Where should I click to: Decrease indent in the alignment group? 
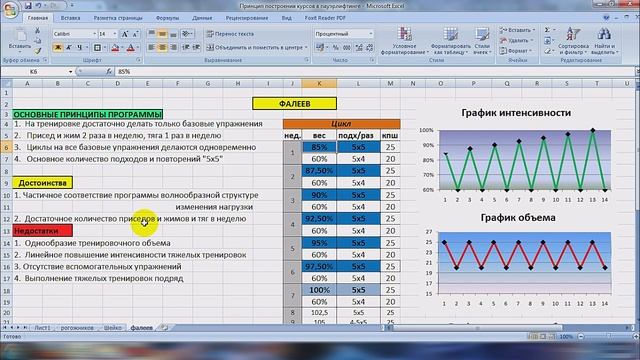coord(186,47)
